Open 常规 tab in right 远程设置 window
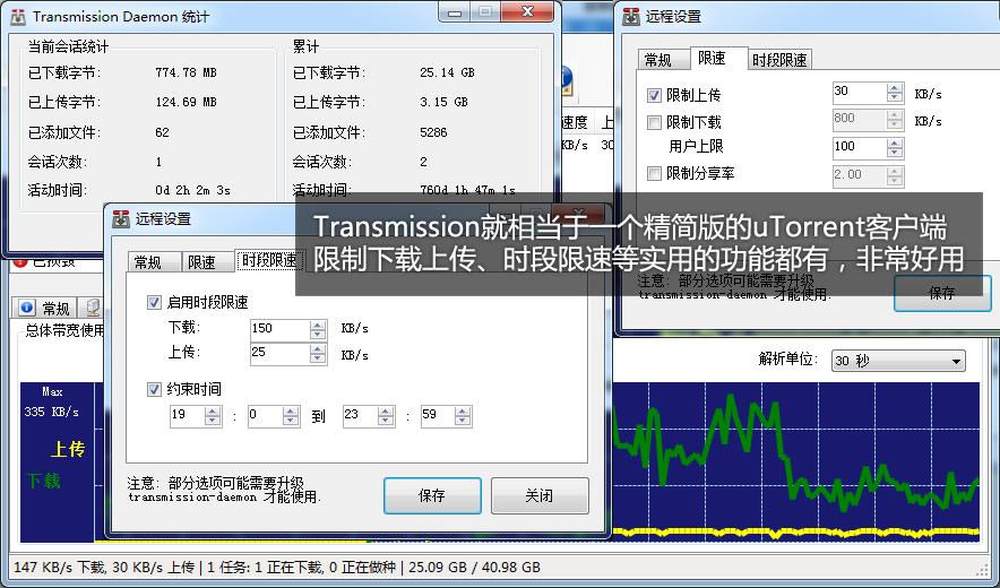Viewport: 1000px width, 588px height. (x=663, y=60)
